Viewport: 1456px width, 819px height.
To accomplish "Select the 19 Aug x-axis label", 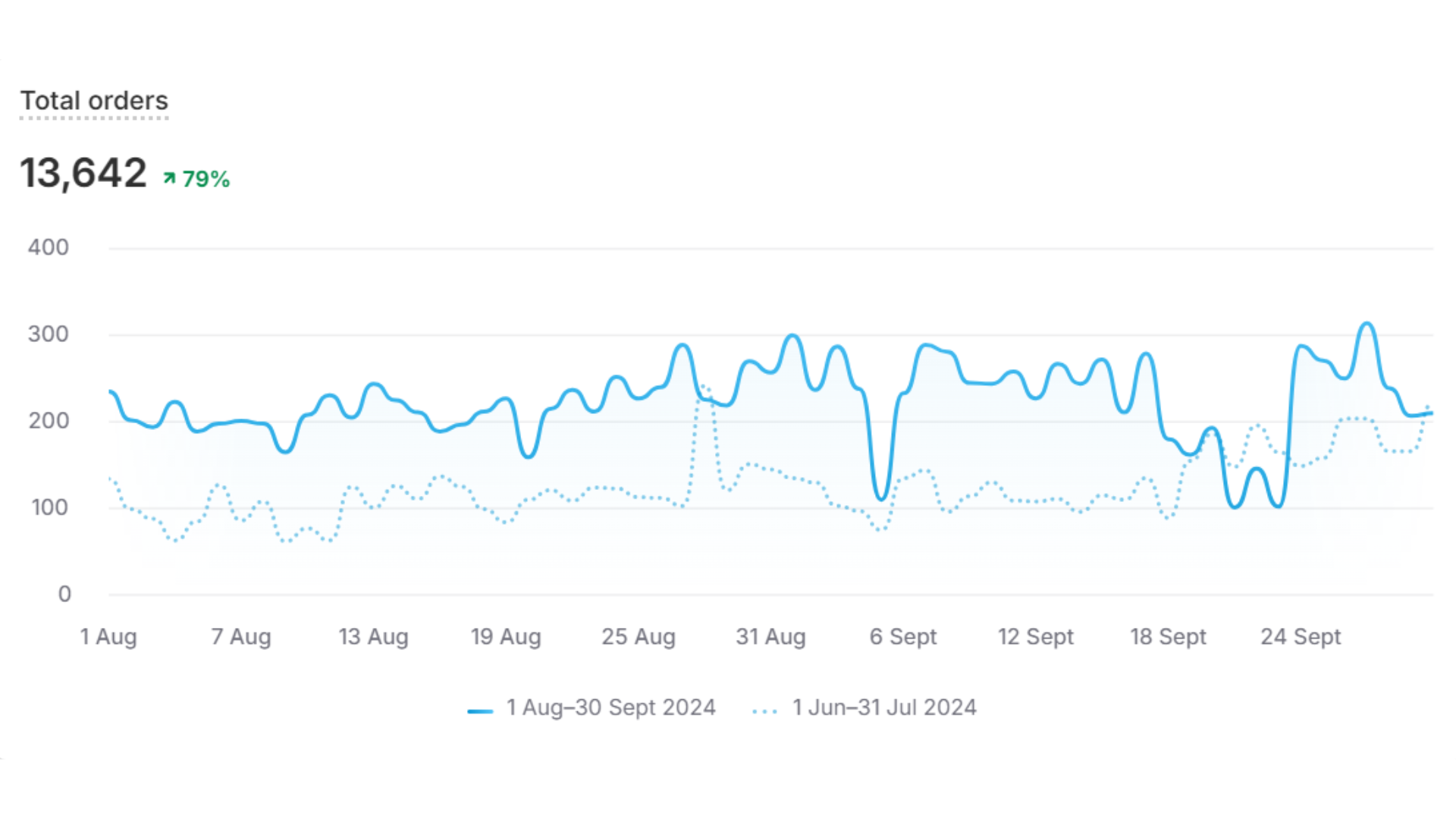I will 506,636.
